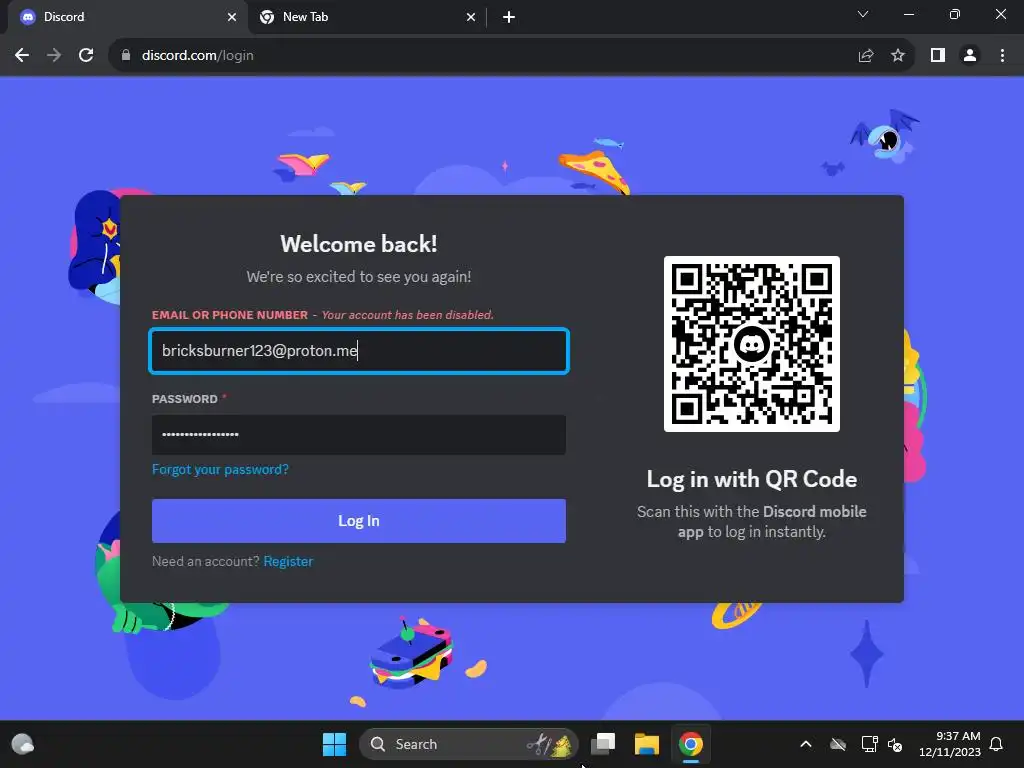Click the 'Your account has been disabled.' message
This screenshot has height=768, width=1024.
(x=408, y=315)
